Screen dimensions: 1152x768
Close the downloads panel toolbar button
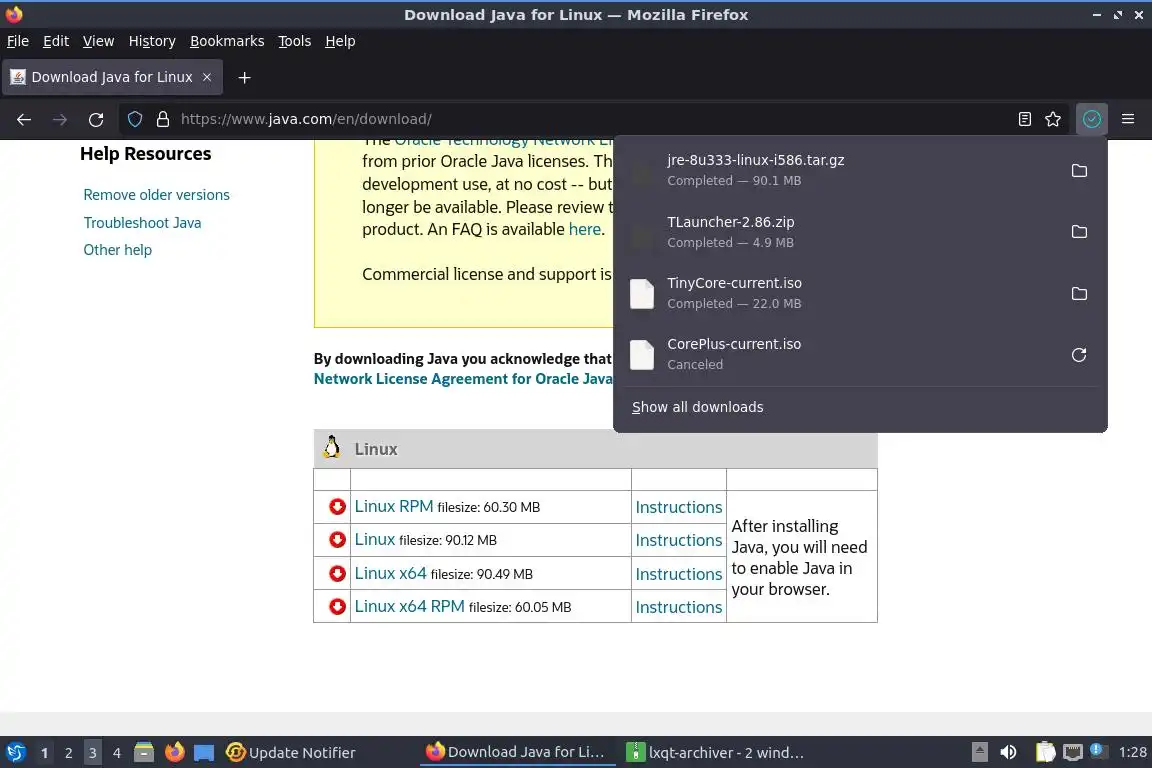click(x=1092, y=119)
